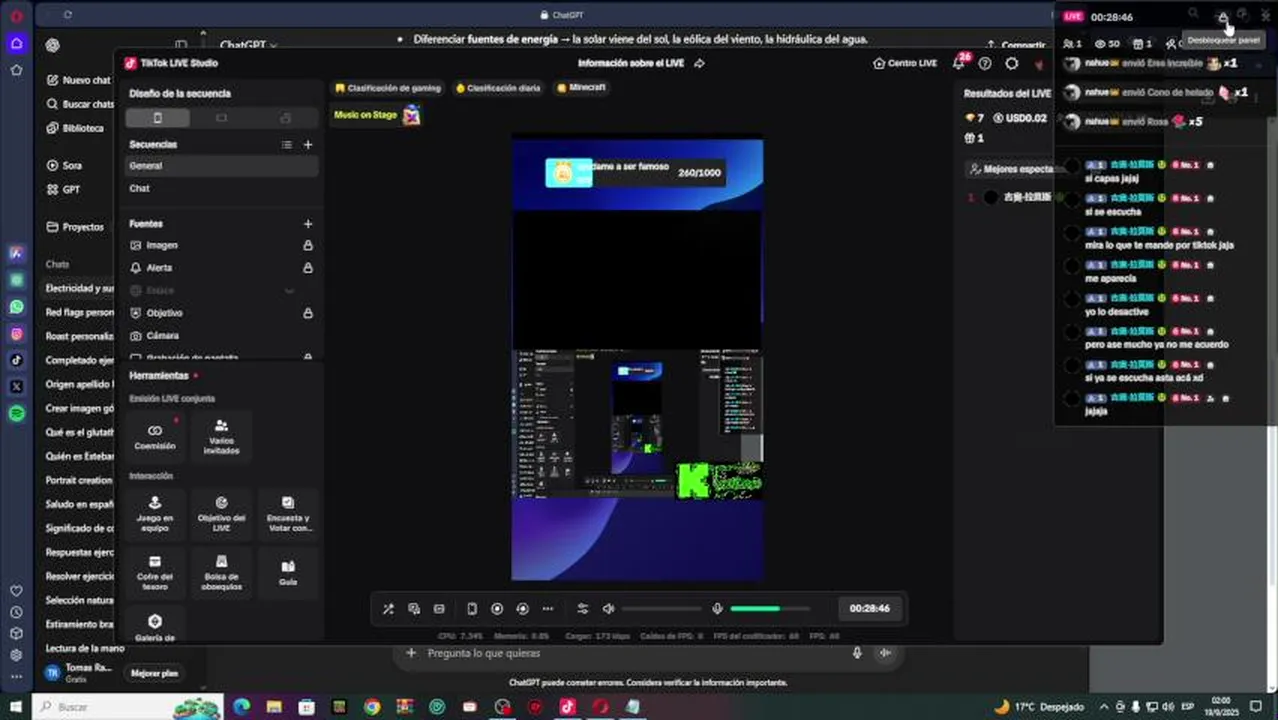The height and width of the screenshot is (720, 1278).
Task: Open the Clasificación diaria tag
Action: (x=498, y=88)
